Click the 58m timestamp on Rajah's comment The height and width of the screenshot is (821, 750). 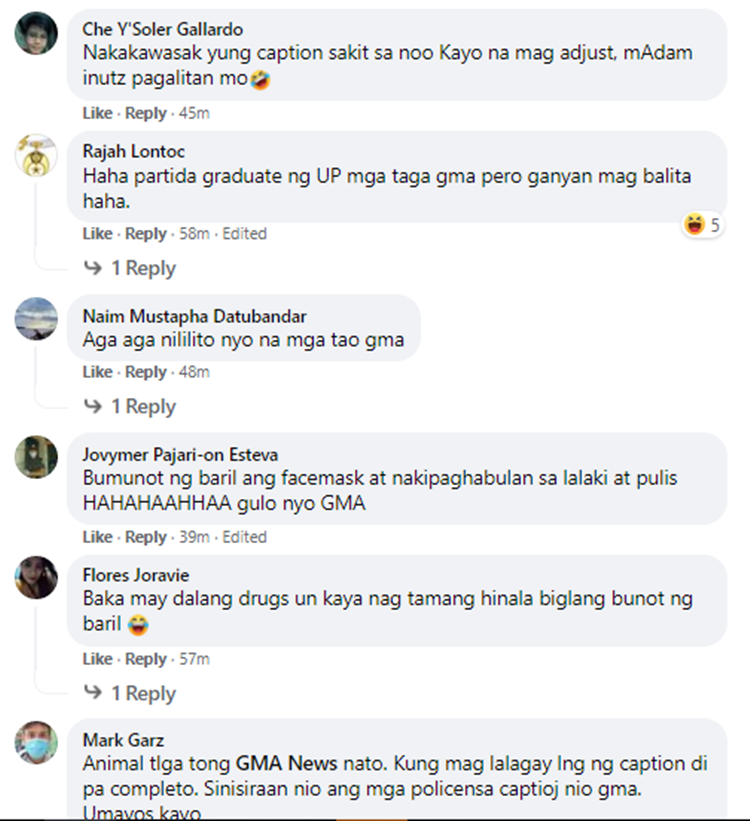coord(194,234)
